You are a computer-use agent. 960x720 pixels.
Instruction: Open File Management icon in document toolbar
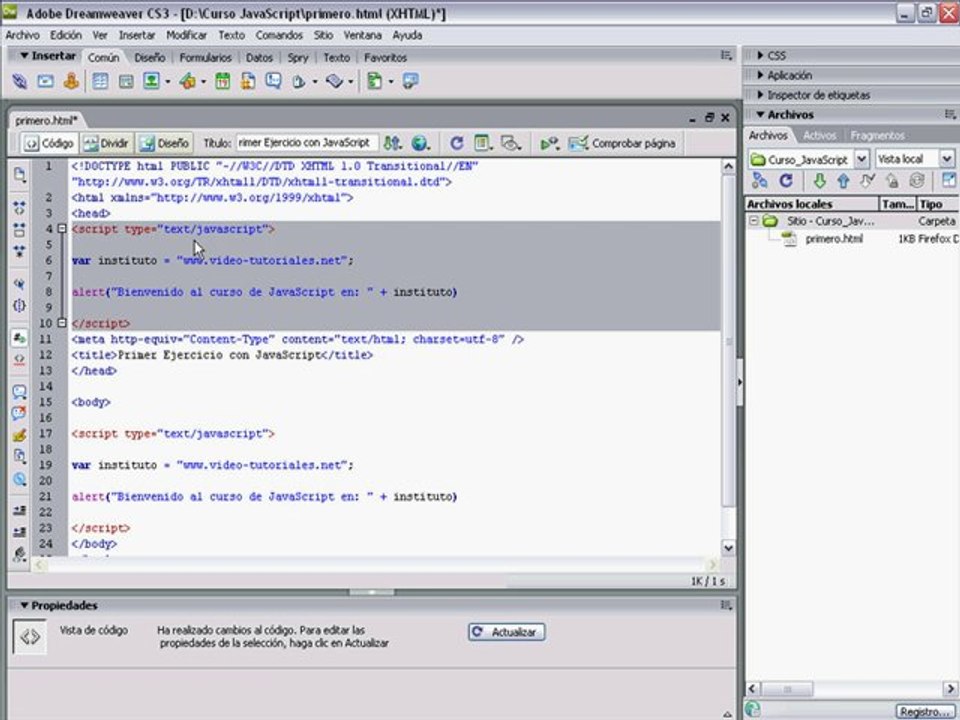392,143
